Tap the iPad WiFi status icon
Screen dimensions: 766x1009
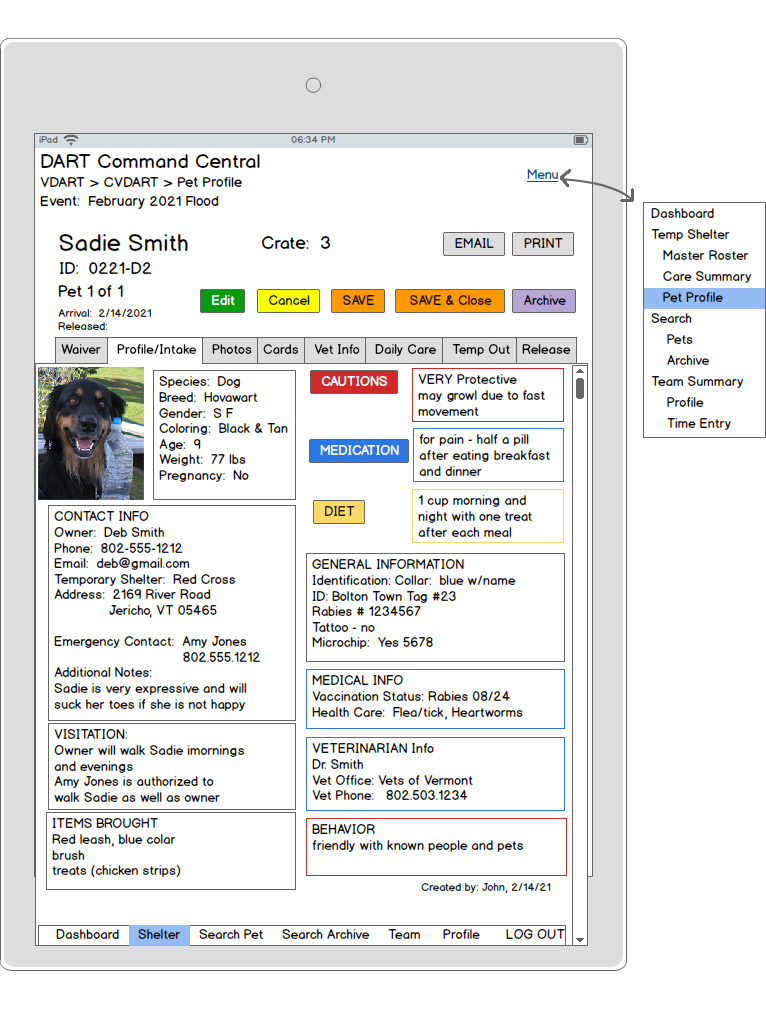click(x=71, y=140)
